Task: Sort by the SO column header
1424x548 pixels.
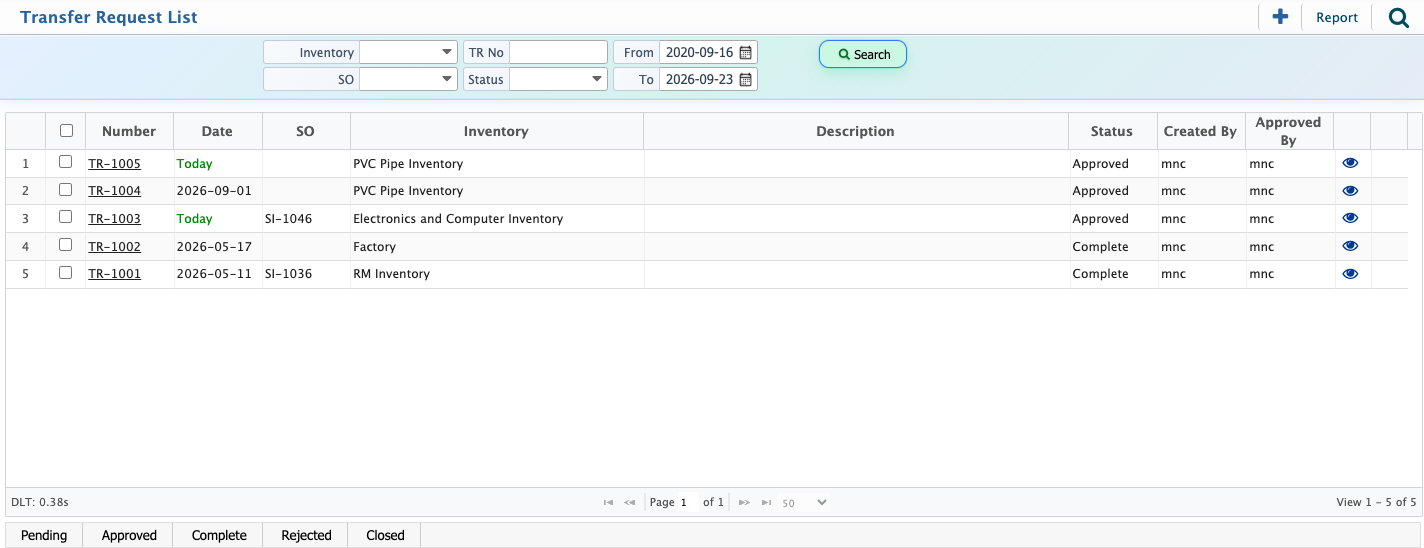Action: click(x=305, y=131)
